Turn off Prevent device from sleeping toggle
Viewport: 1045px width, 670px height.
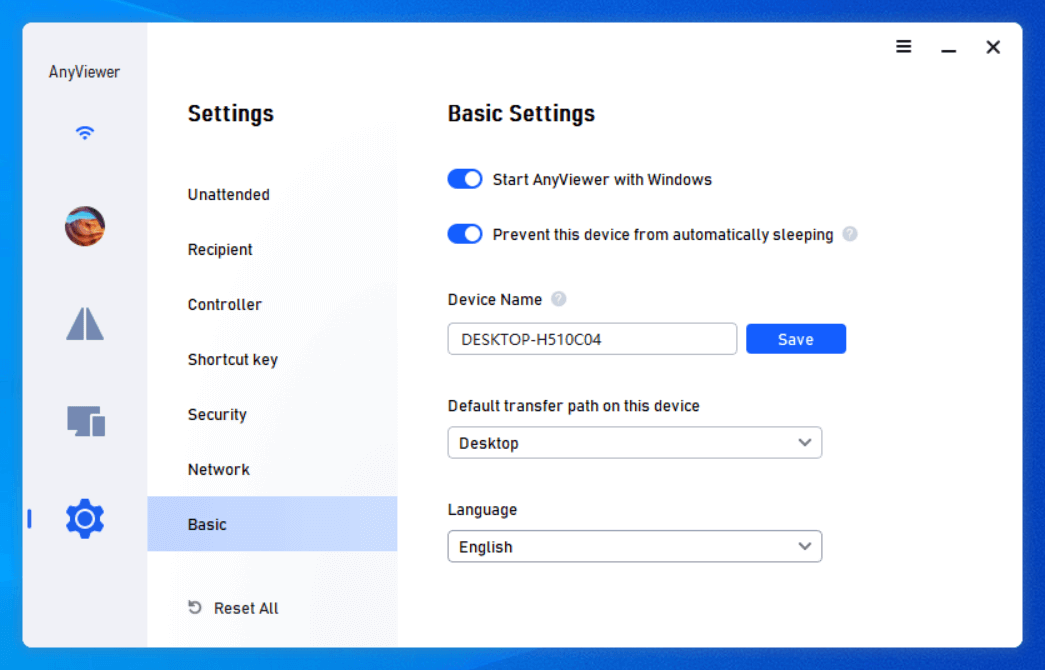point(465,234)
